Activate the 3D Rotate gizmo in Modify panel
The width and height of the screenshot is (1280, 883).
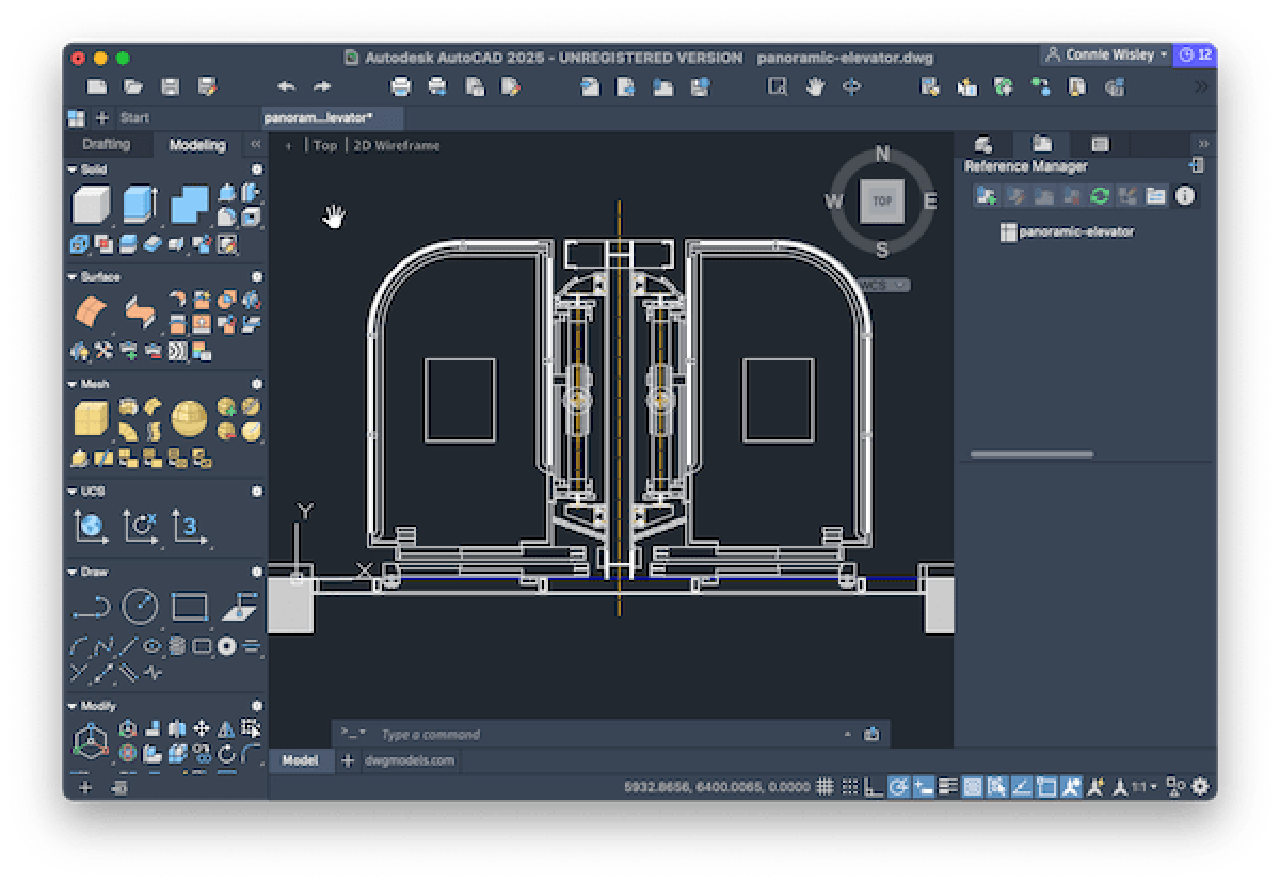point(126,751)
